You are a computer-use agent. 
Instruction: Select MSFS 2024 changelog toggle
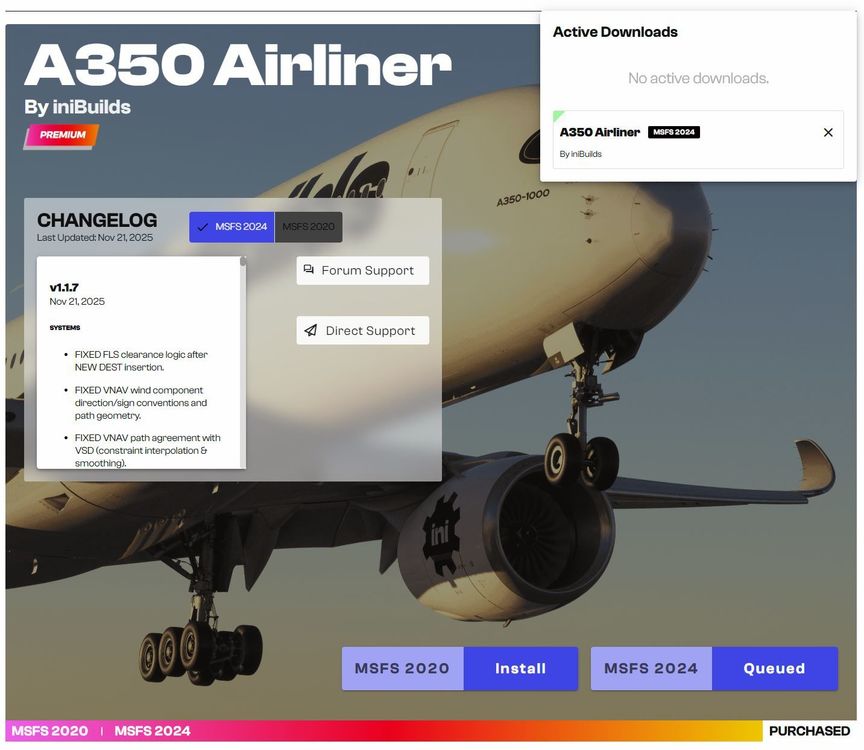(x=231, y=227)
